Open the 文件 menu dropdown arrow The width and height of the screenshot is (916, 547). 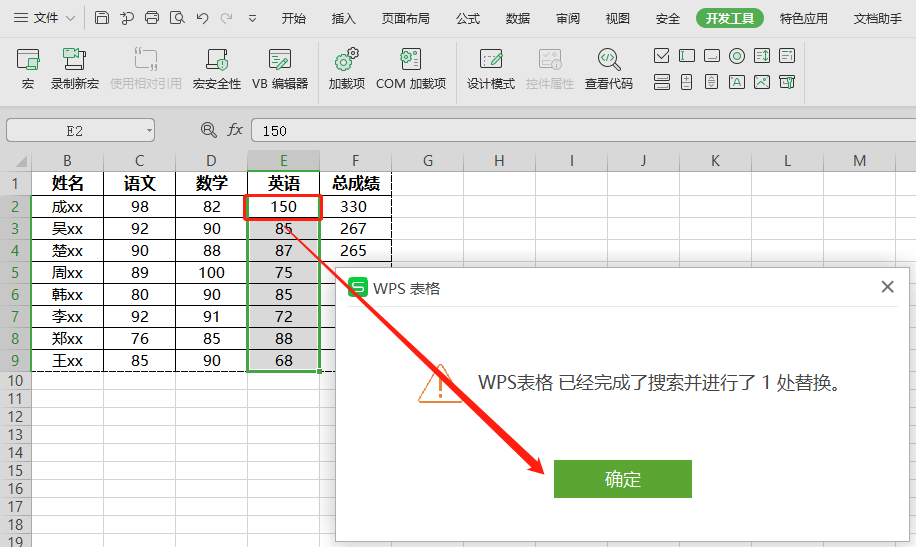pos(69,18)
